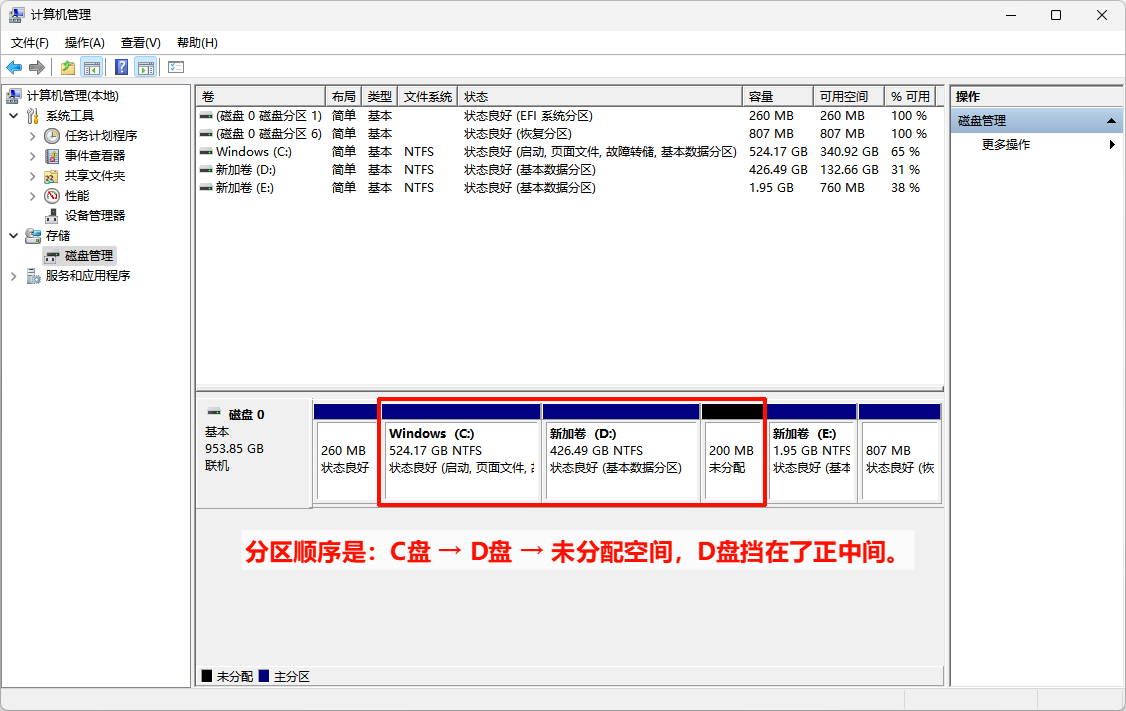This screenshot has width=1126, height=711.
Task: Click 更多操作 in the actions pane
Action: click(x=1006, y=144)
